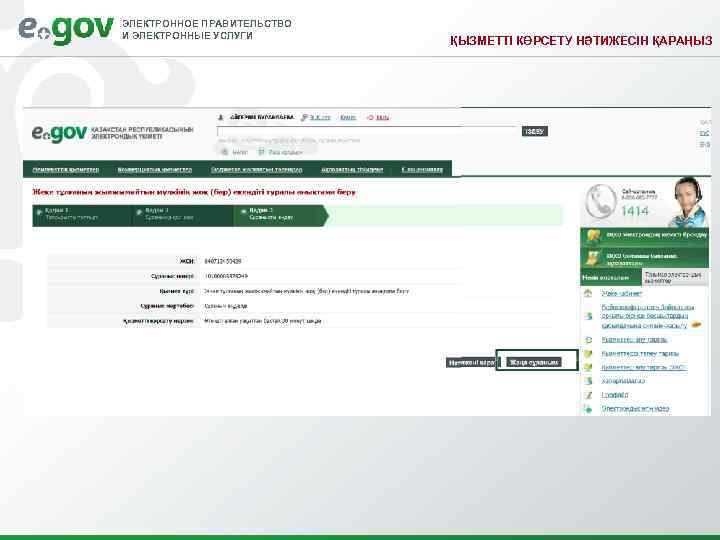This screenshot has height=540, width=720.
Task: Open the 'Профайл' sidebar link
Action: pos(615,395)
